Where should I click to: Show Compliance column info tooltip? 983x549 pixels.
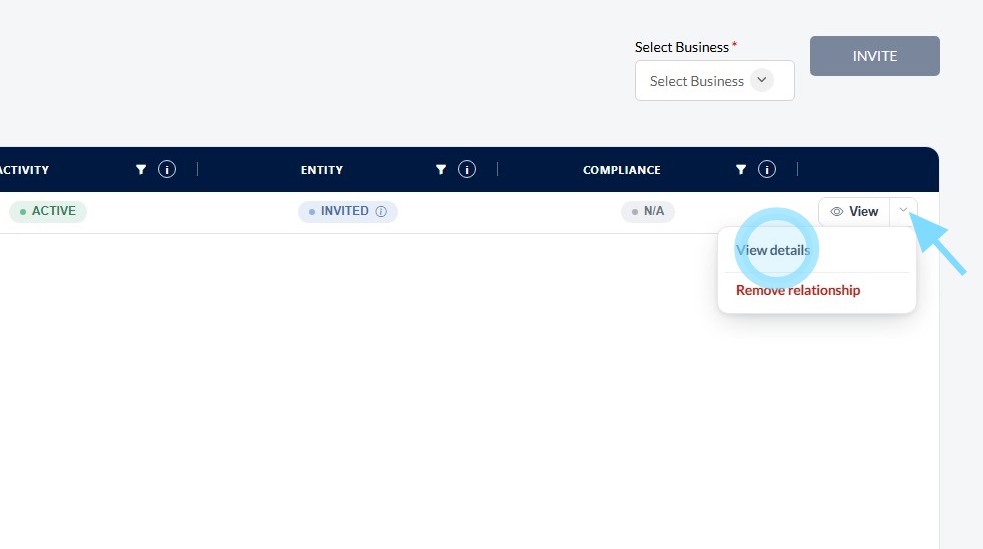tap(767, 169)
